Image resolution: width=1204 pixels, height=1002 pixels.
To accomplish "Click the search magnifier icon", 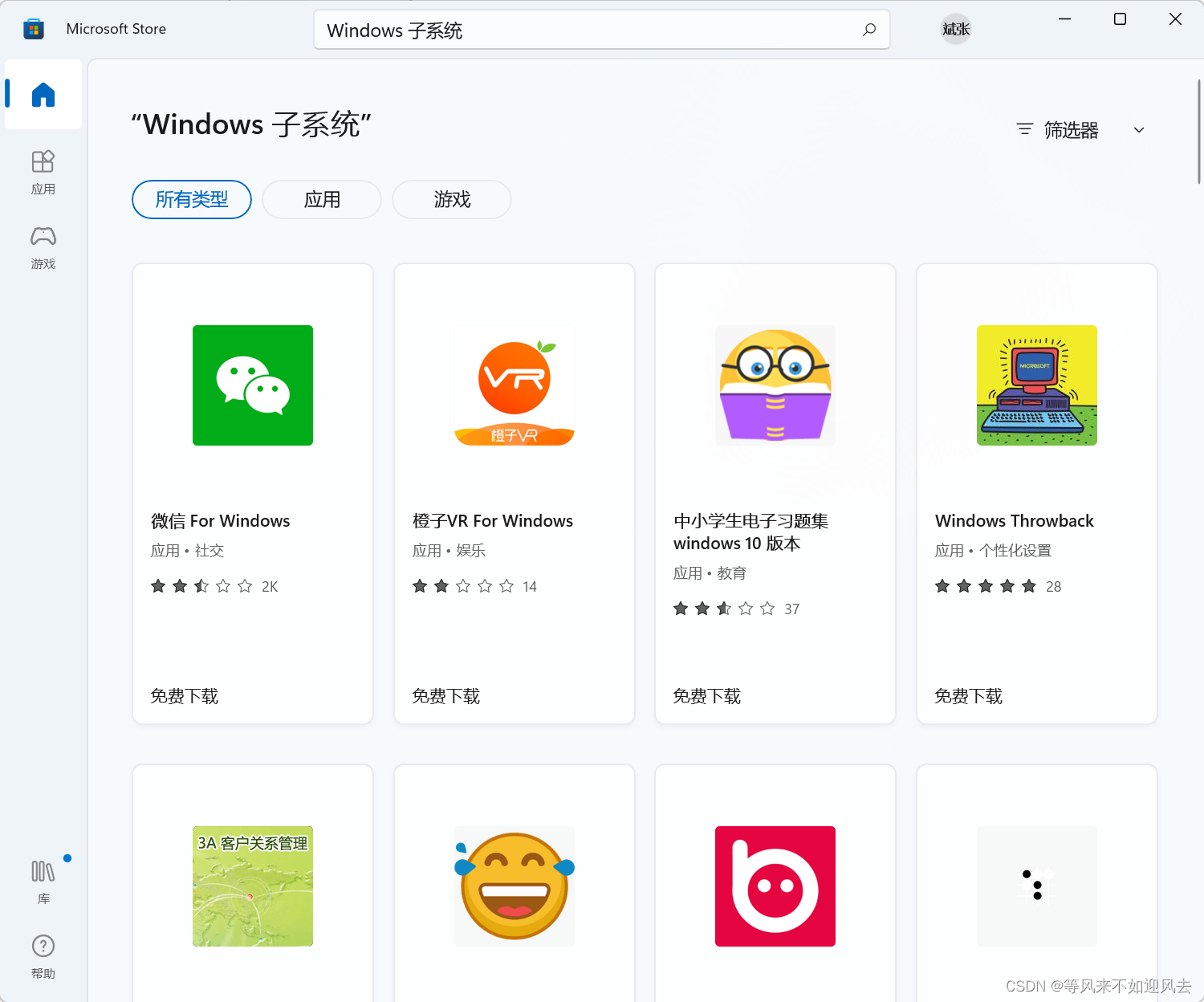I will (868, 30).
